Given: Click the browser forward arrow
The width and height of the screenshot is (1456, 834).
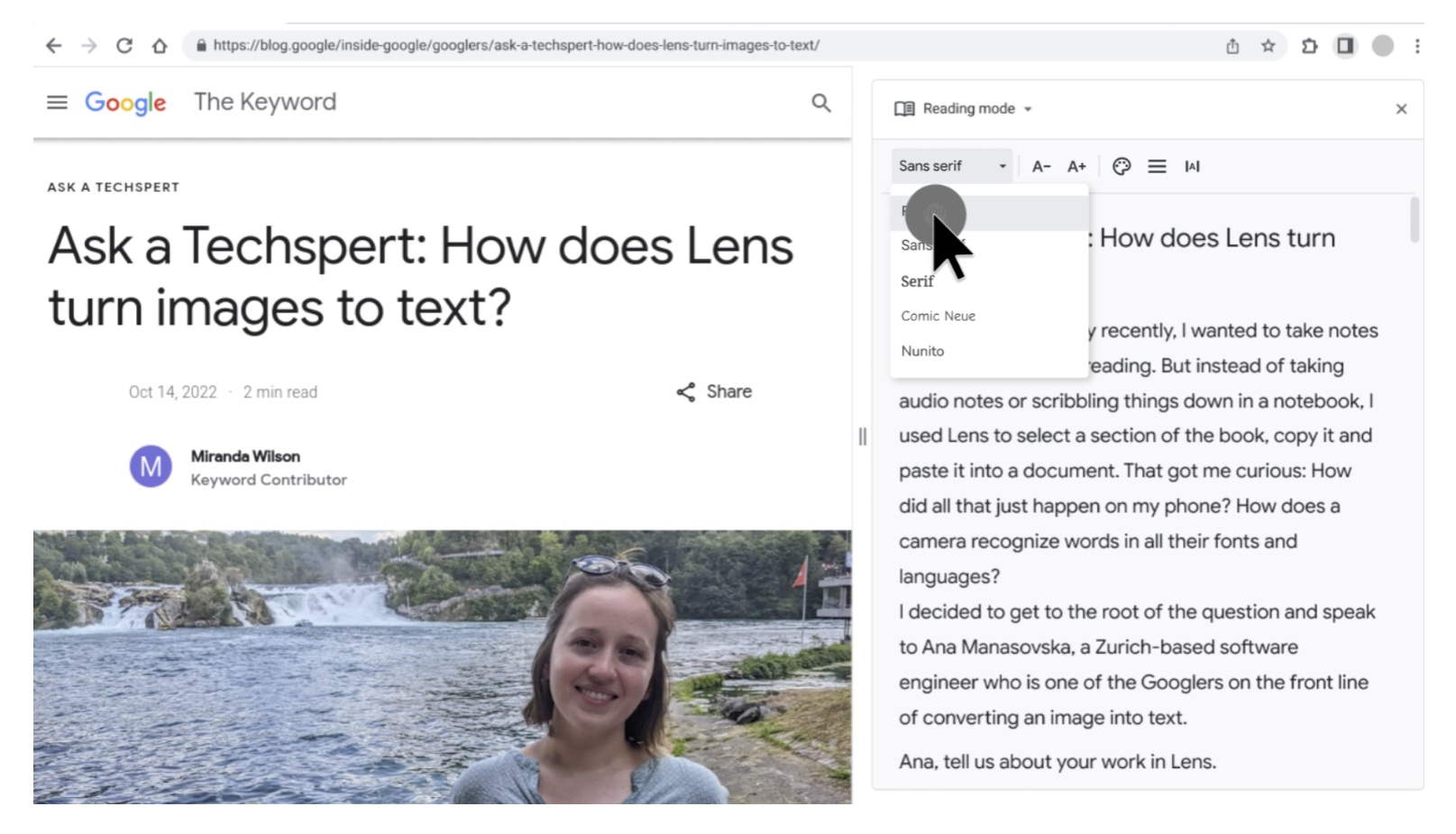Looking at the screenshot, I should [x=88, y=45].
